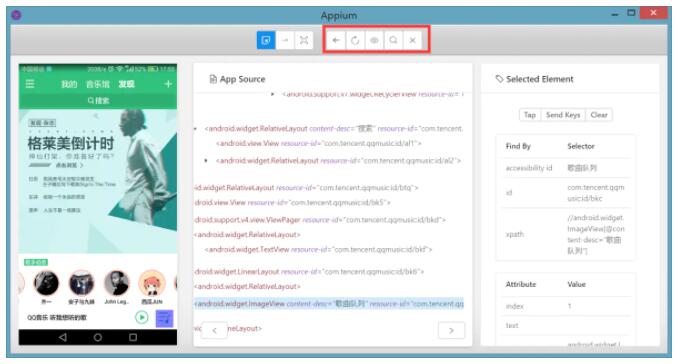Click the Selected Element panel heading

pyautogui.click(x=535, y=79)
